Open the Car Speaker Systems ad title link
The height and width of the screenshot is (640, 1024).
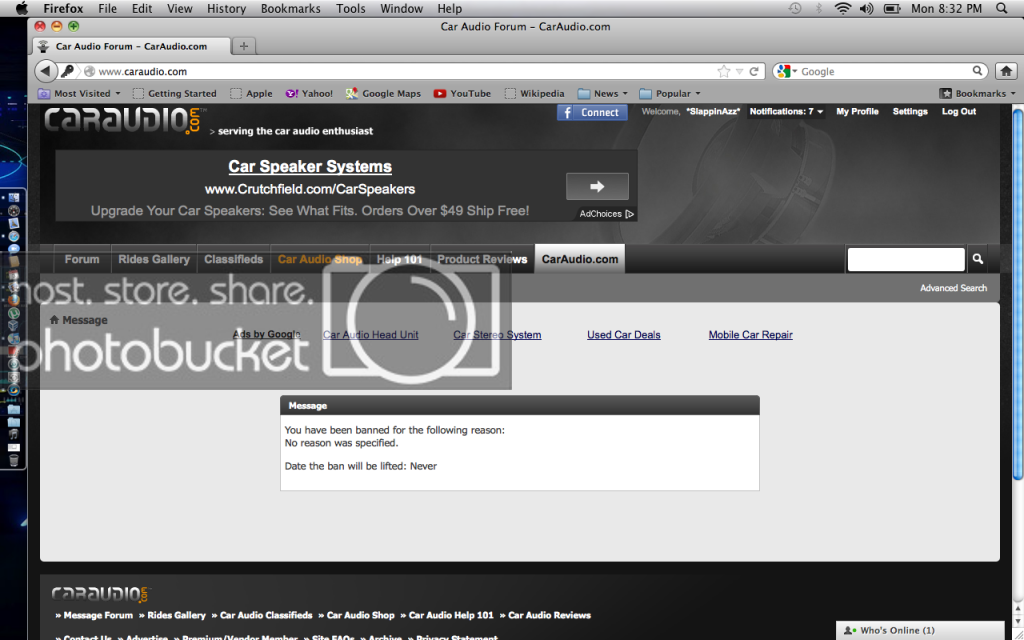coord(310,167)
